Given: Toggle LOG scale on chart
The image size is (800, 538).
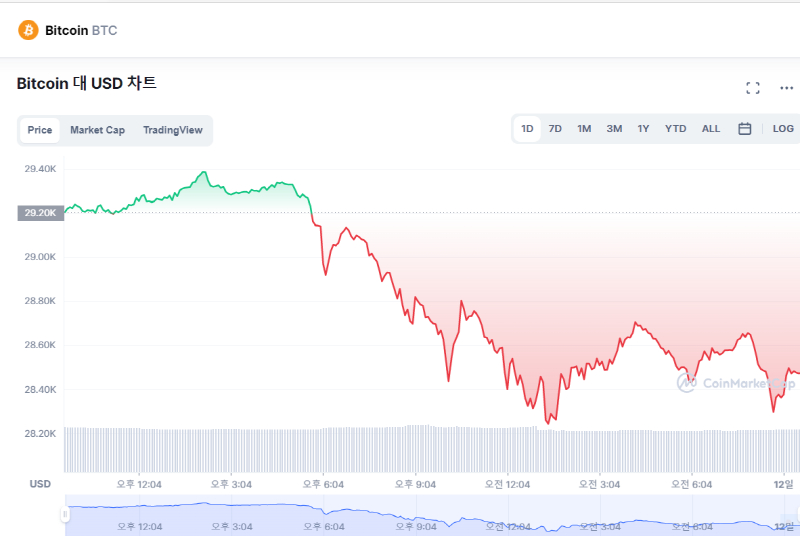Looking at the screenshot, I should coord(783,129).
